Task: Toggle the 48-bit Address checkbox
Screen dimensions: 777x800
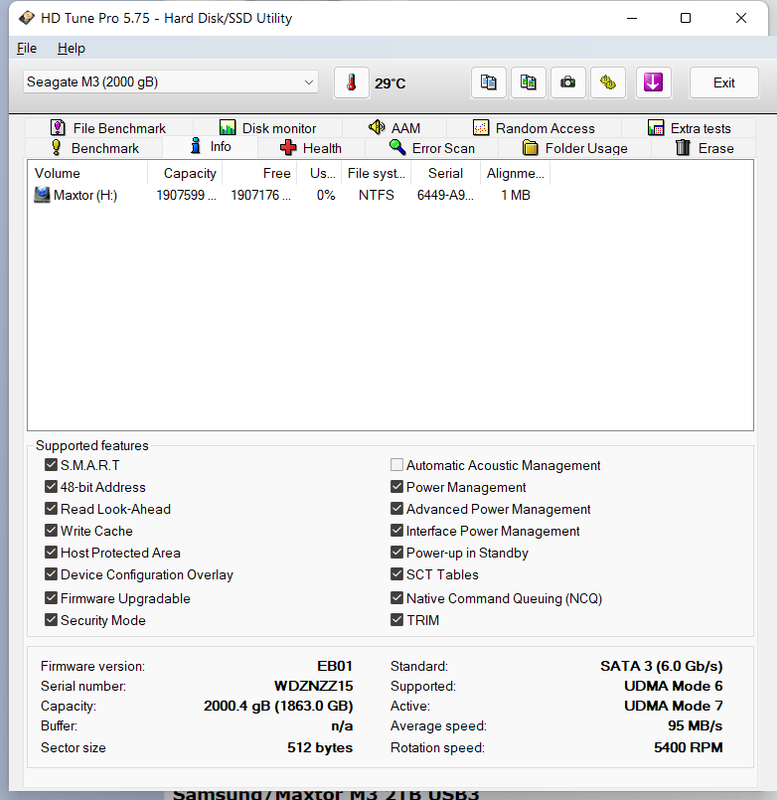Action: tap(51, 487)
